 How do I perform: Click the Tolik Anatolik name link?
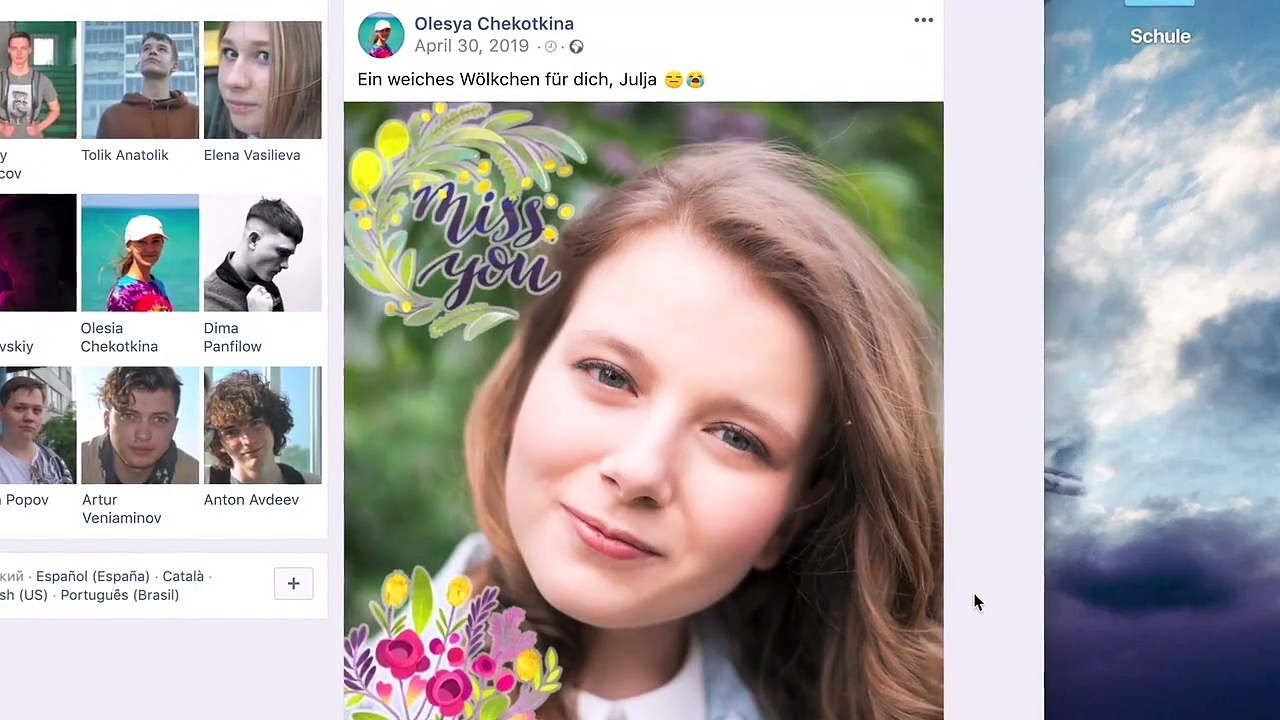click(125, 155)
